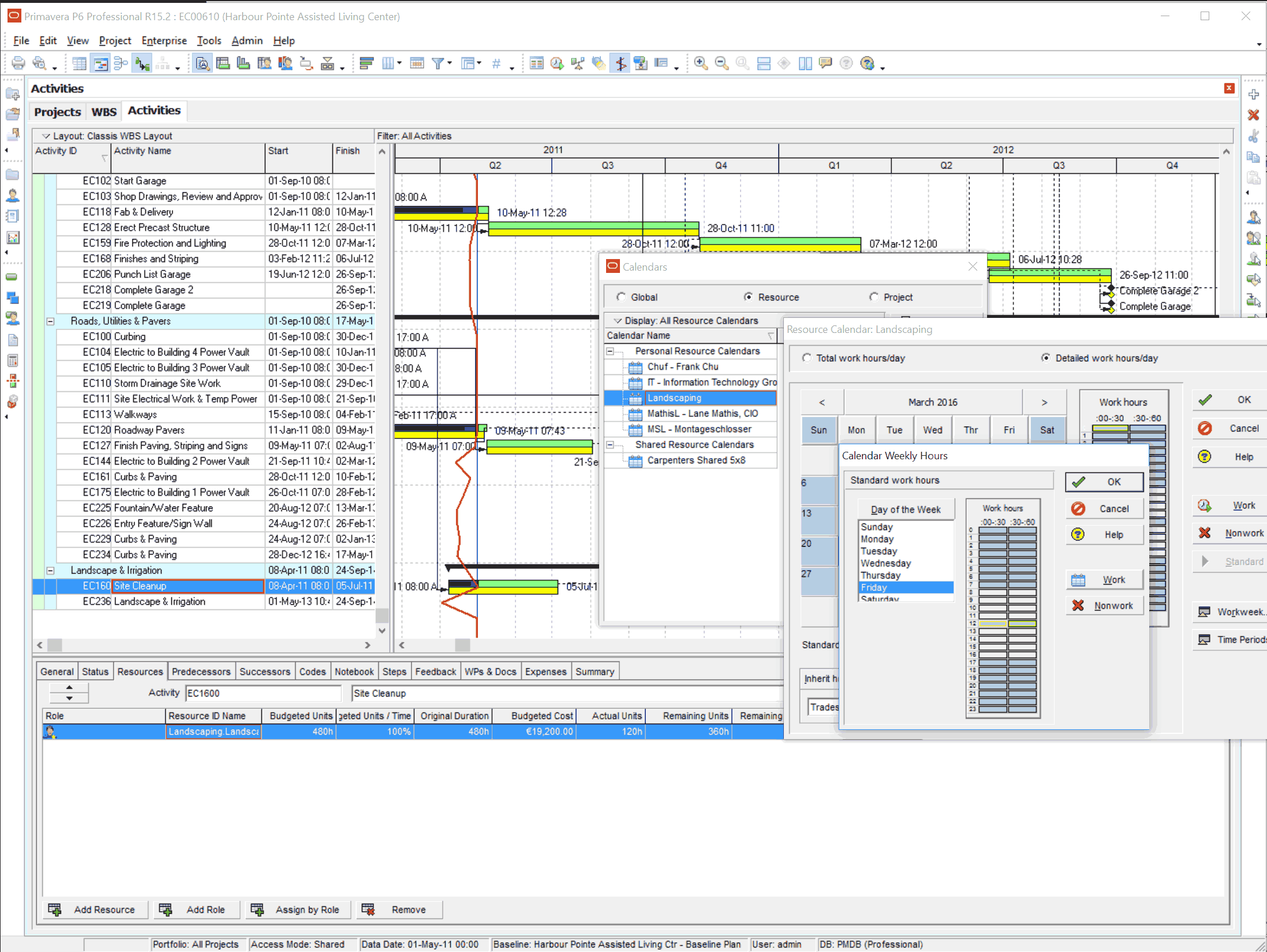Collapse the Roads, Utilities & Pavers group
The width and height of the screenshot is (1267, 952).
point(50,321)
